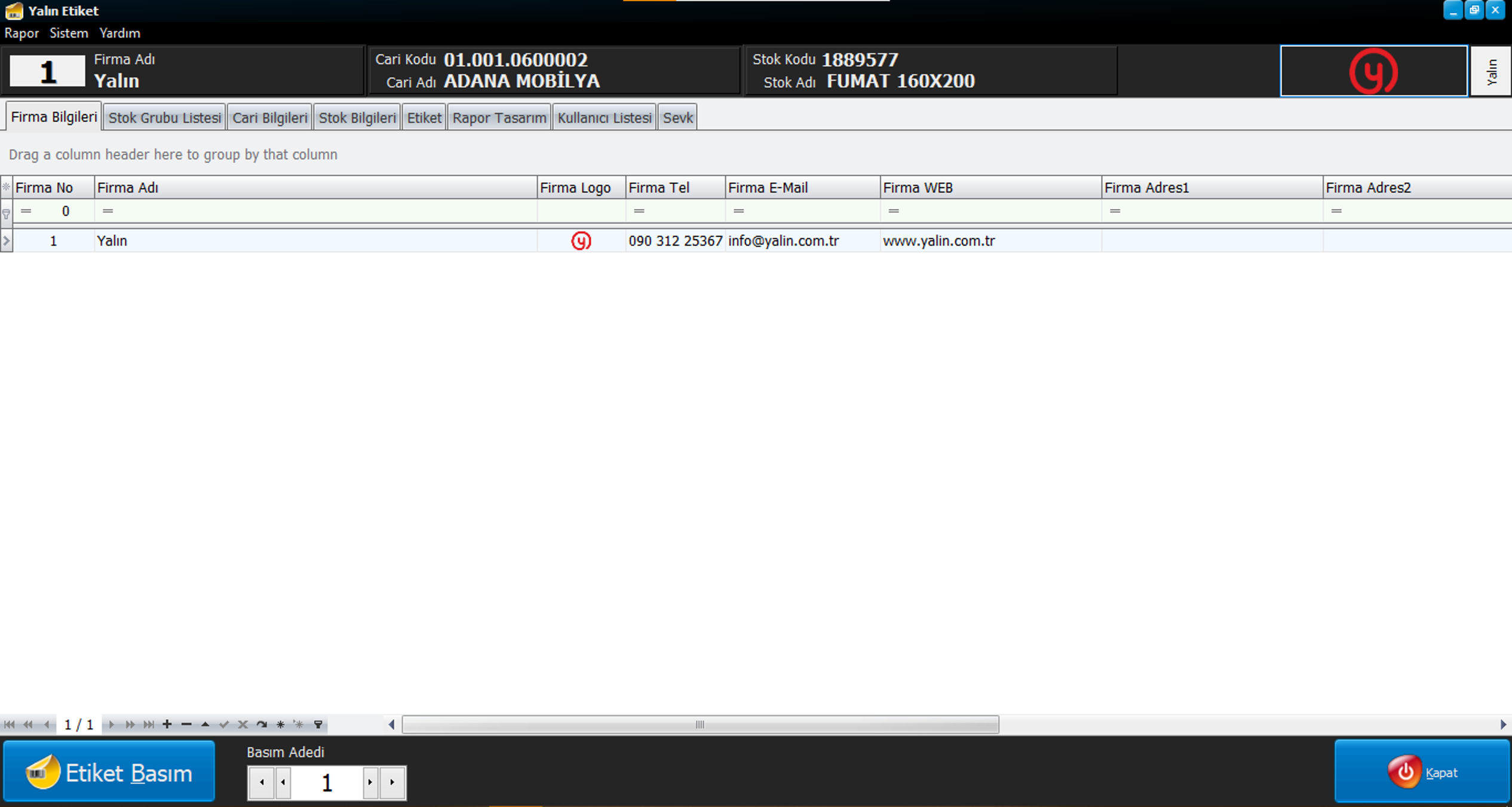Click the large Yalın logo in header
Viewport: 1512px width, 807px height.
click(1373, 71)
